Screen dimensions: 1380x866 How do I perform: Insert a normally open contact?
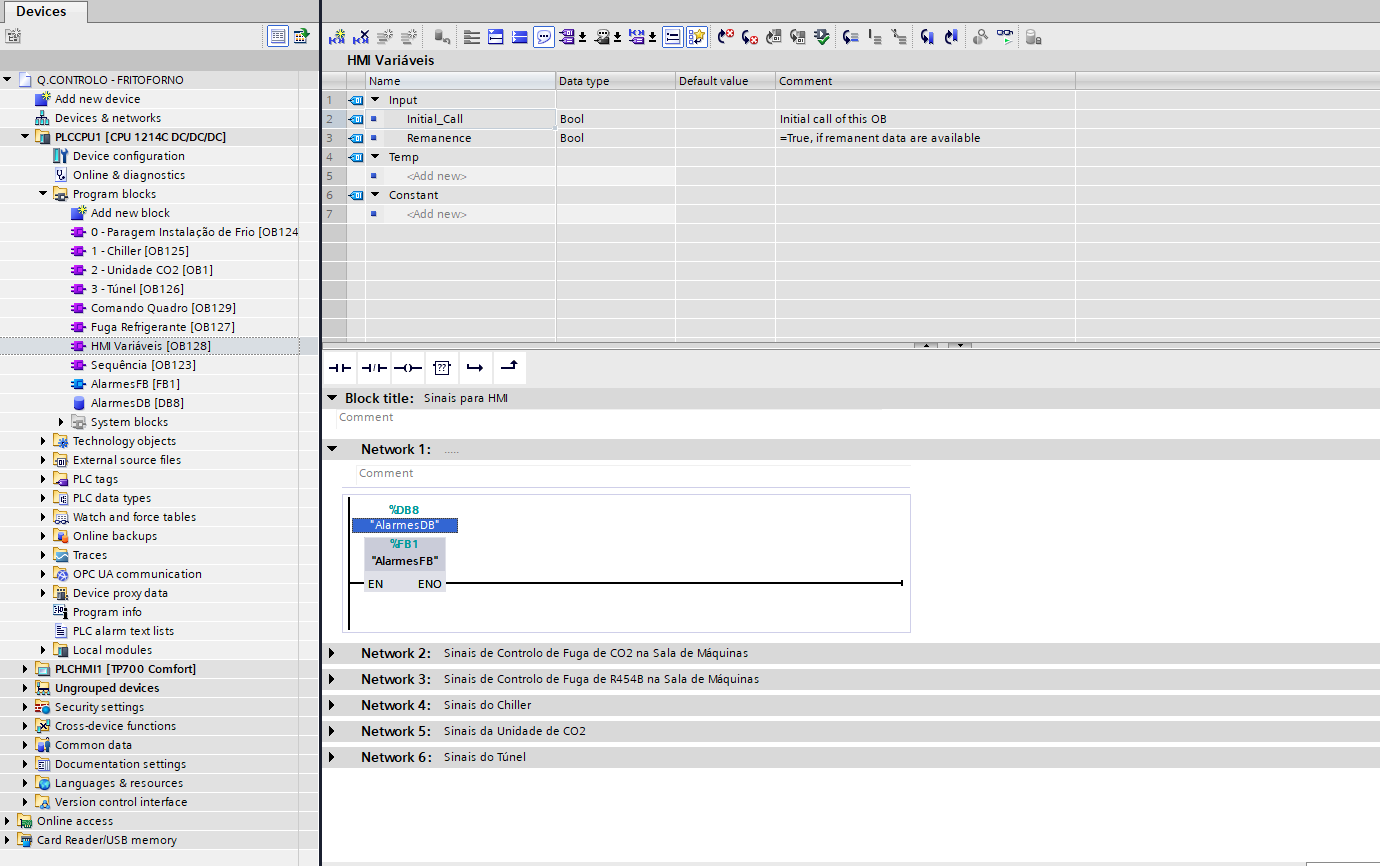pos(341,368)
